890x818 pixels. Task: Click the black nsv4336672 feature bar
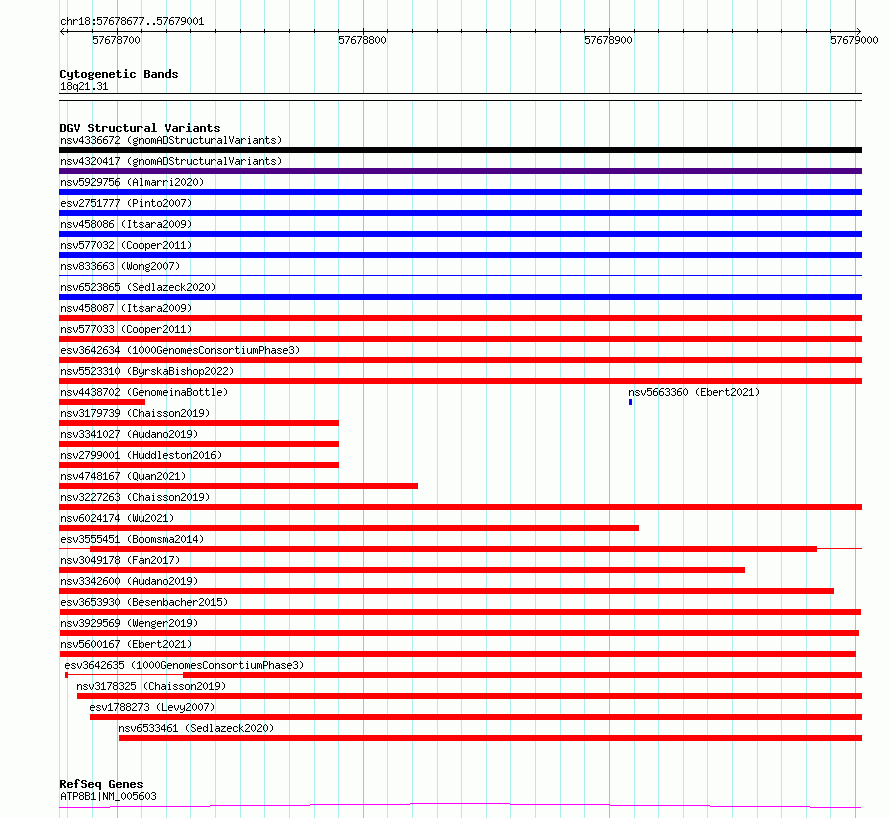click(x=460, y=150)
